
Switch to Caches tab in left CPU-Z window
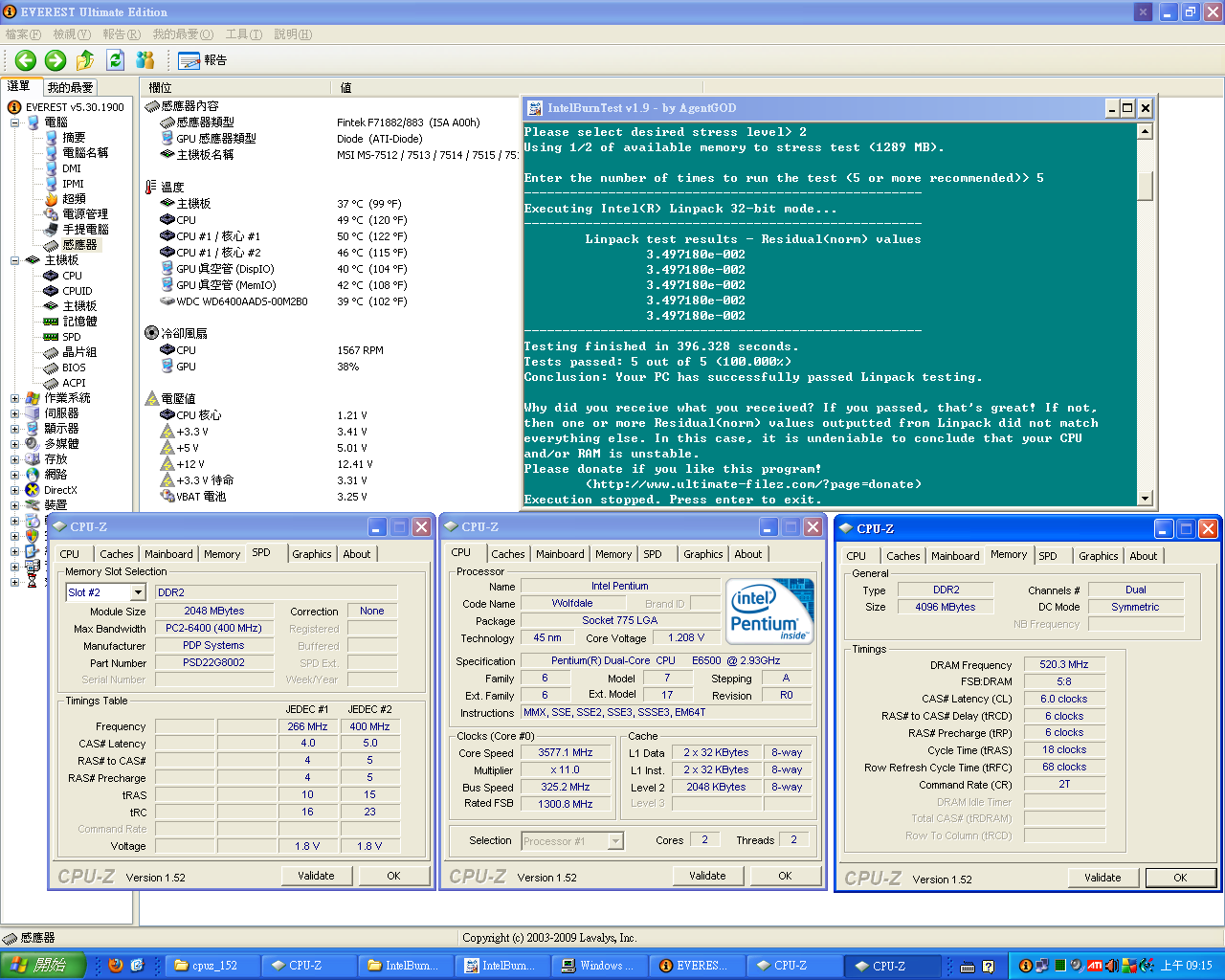117,554
